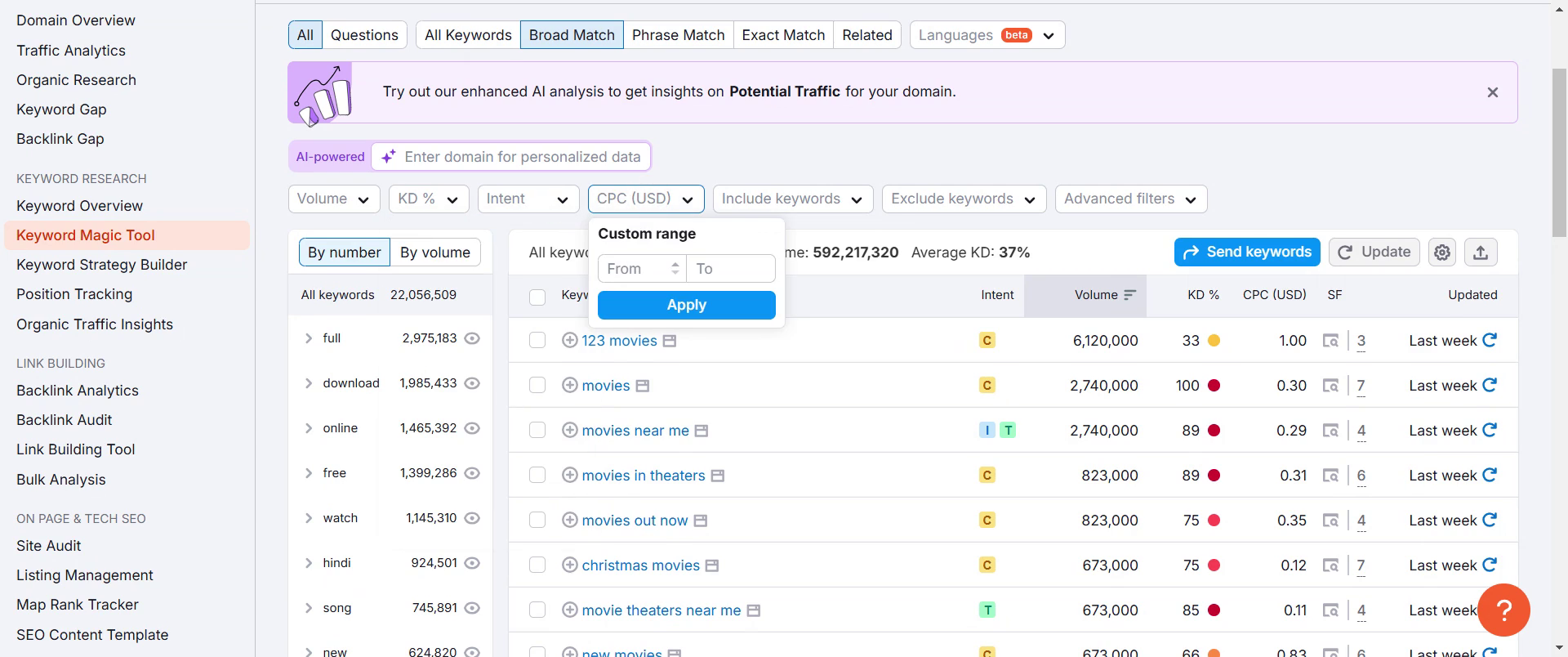
Task: Check the '123 movies' row checkbox
Action: pos(537,340)
